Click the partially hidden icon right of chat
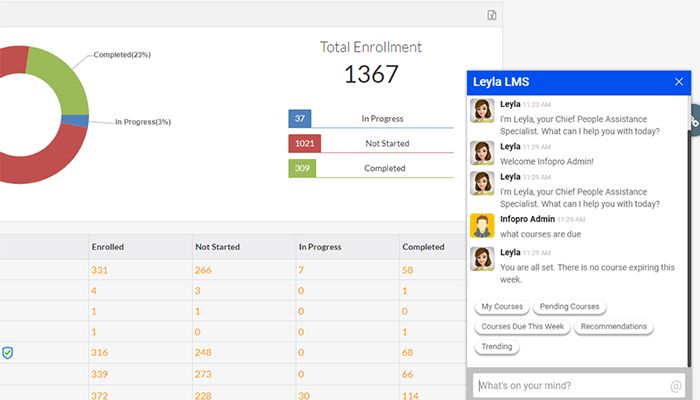This screenshot has height=400, width=700. [x=694, y=122]
